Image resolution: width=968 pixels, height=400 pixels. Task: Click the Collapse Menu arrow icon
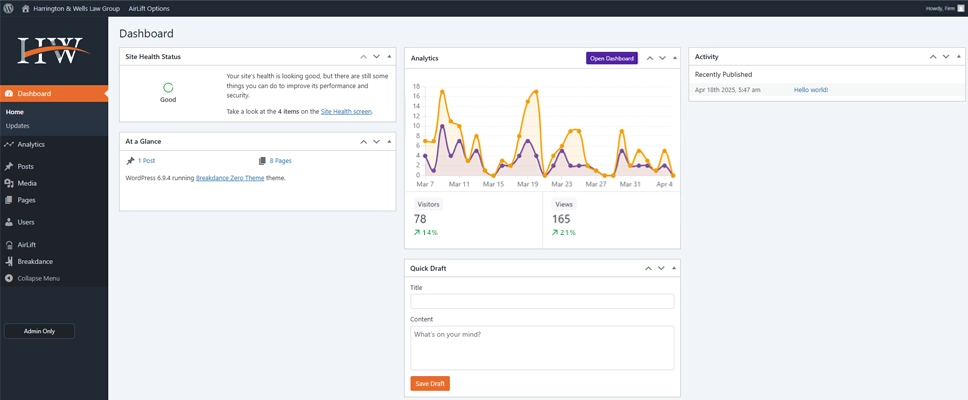pos(9,278)
